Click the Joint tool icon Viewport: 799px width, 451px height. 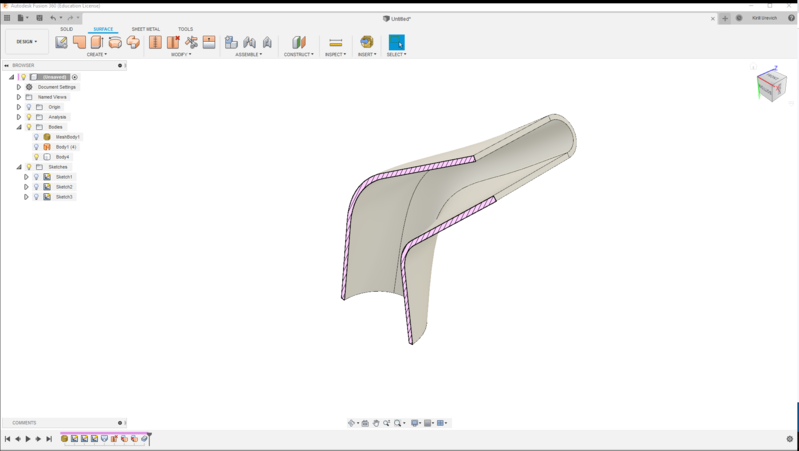[249, 42]
